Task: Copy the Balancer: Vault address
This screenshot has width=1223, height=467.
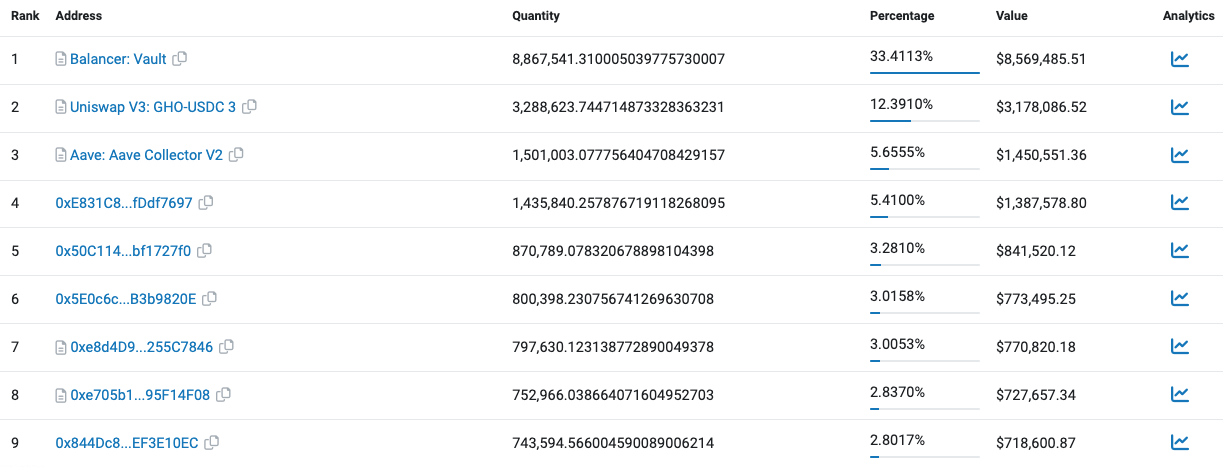Action: tap(180, 59)
